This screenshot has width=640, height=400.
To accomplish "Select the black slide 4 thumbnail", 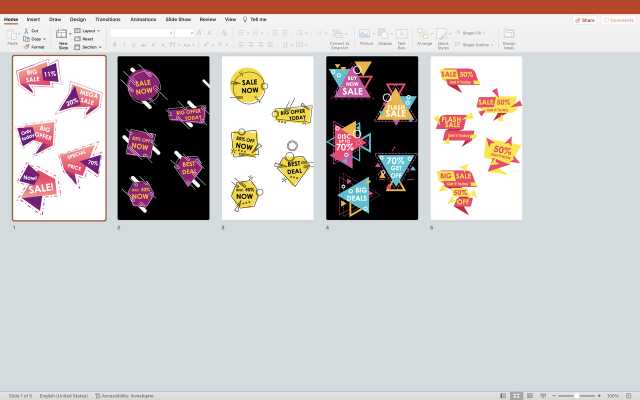I will [372, 138].
